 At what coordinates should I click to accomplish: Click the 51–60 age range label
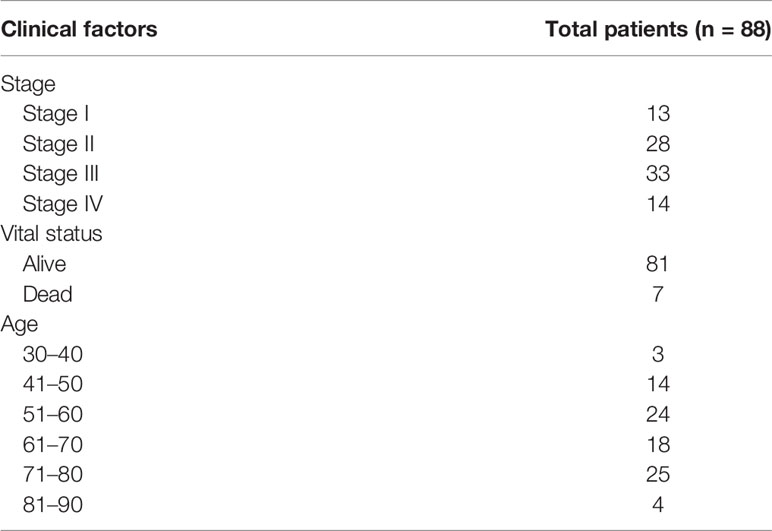click(53, 414)
